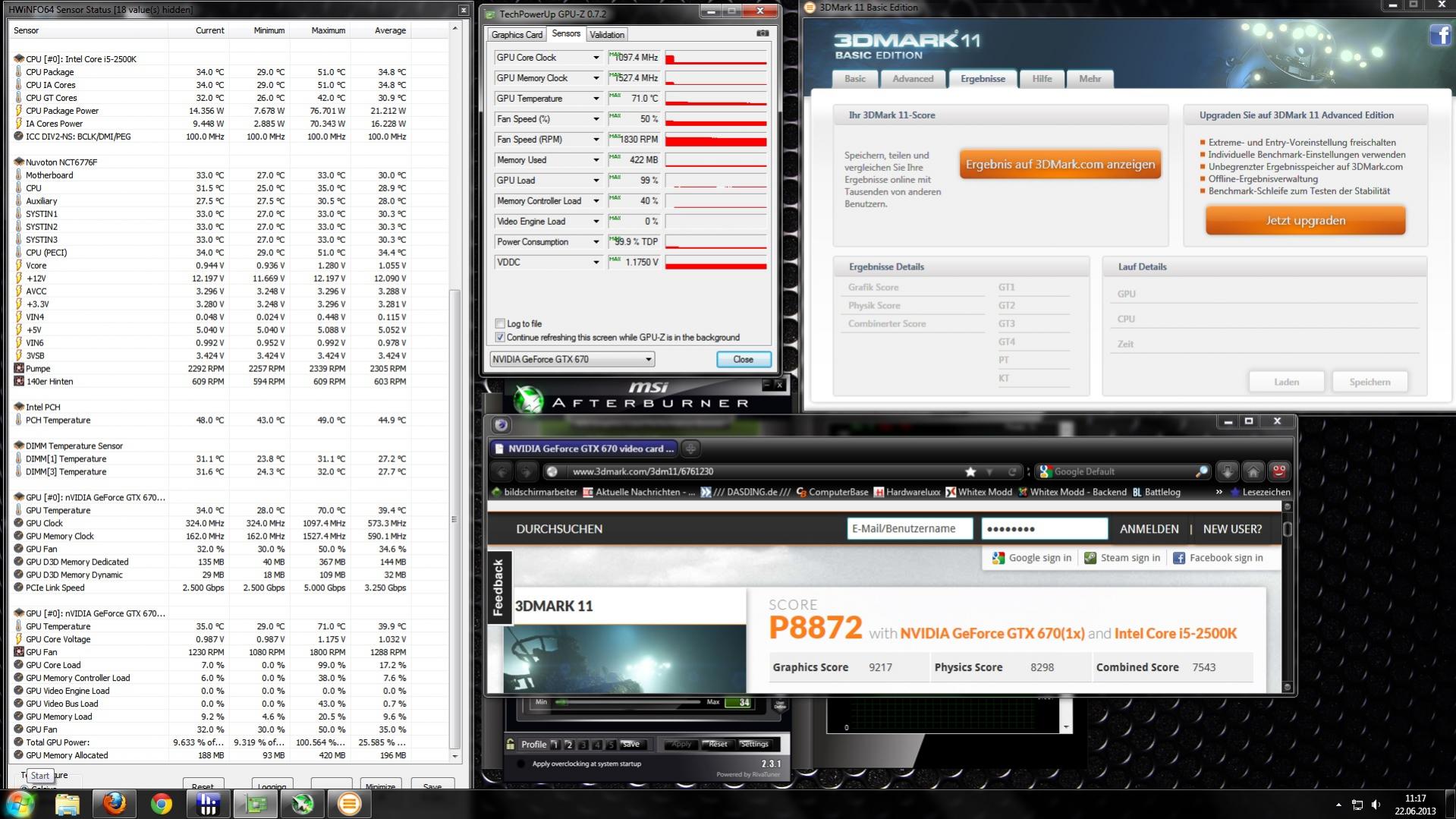The image size is (1456, 819).
Task: Open the Windows Start menu
Action: point(20,804)
